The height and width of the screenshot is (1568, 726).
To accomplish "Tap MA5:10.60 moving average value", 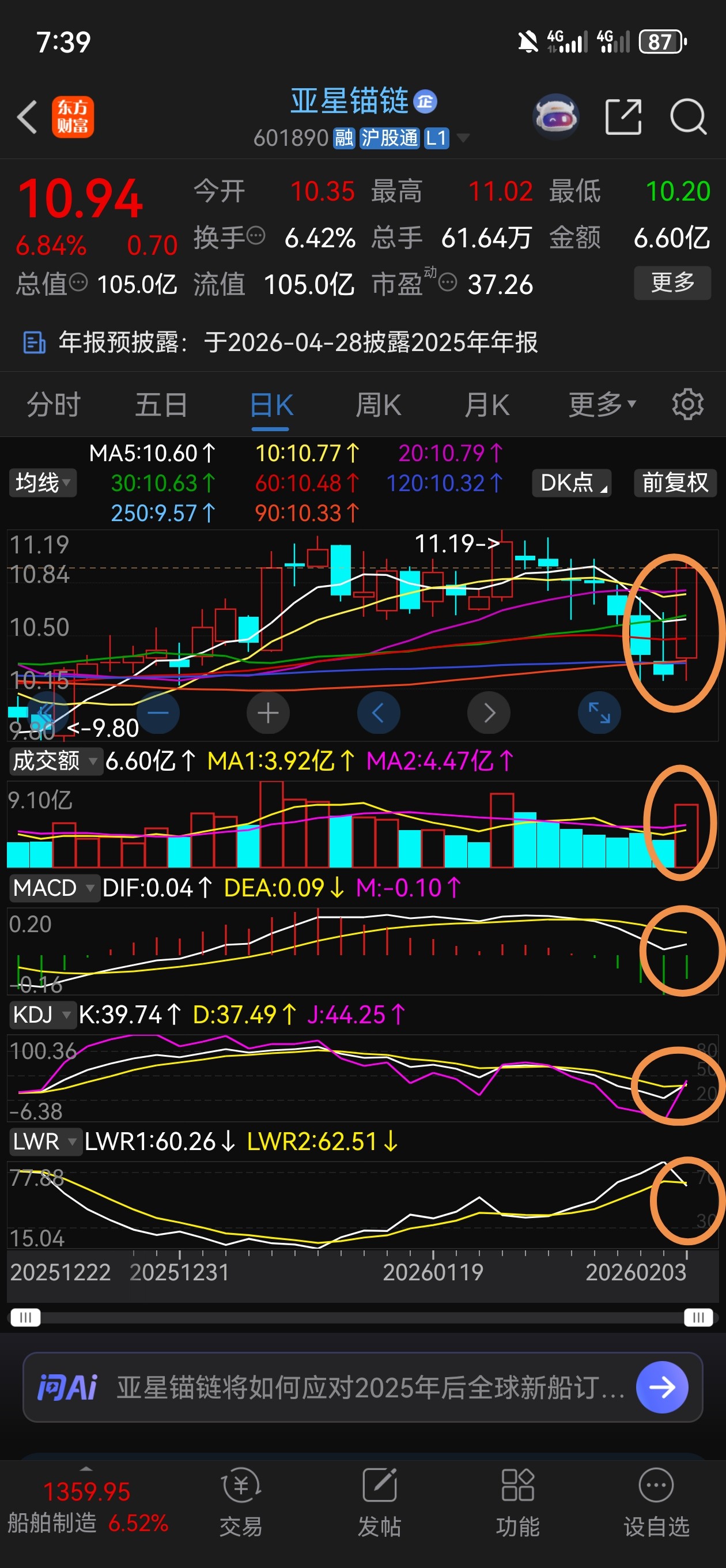I will 152,454.
